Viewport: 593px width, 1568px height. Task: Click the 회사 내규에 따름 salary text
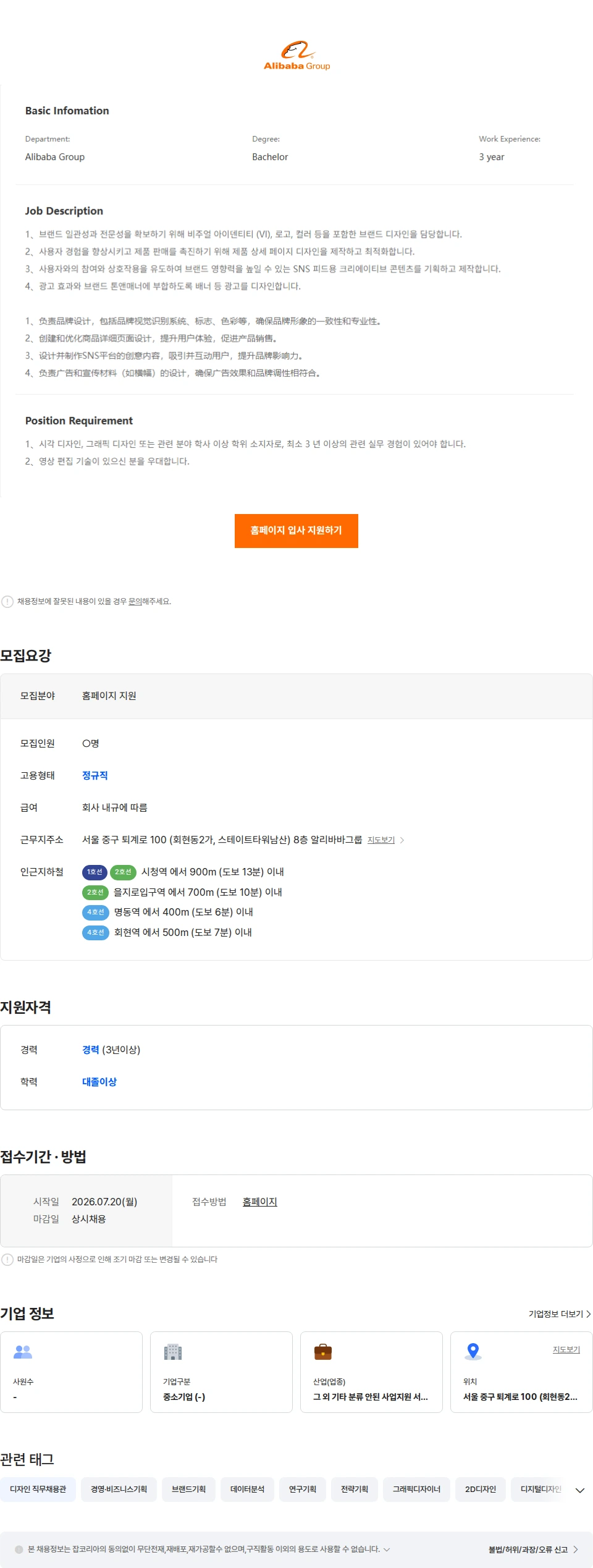coord(115,808)
